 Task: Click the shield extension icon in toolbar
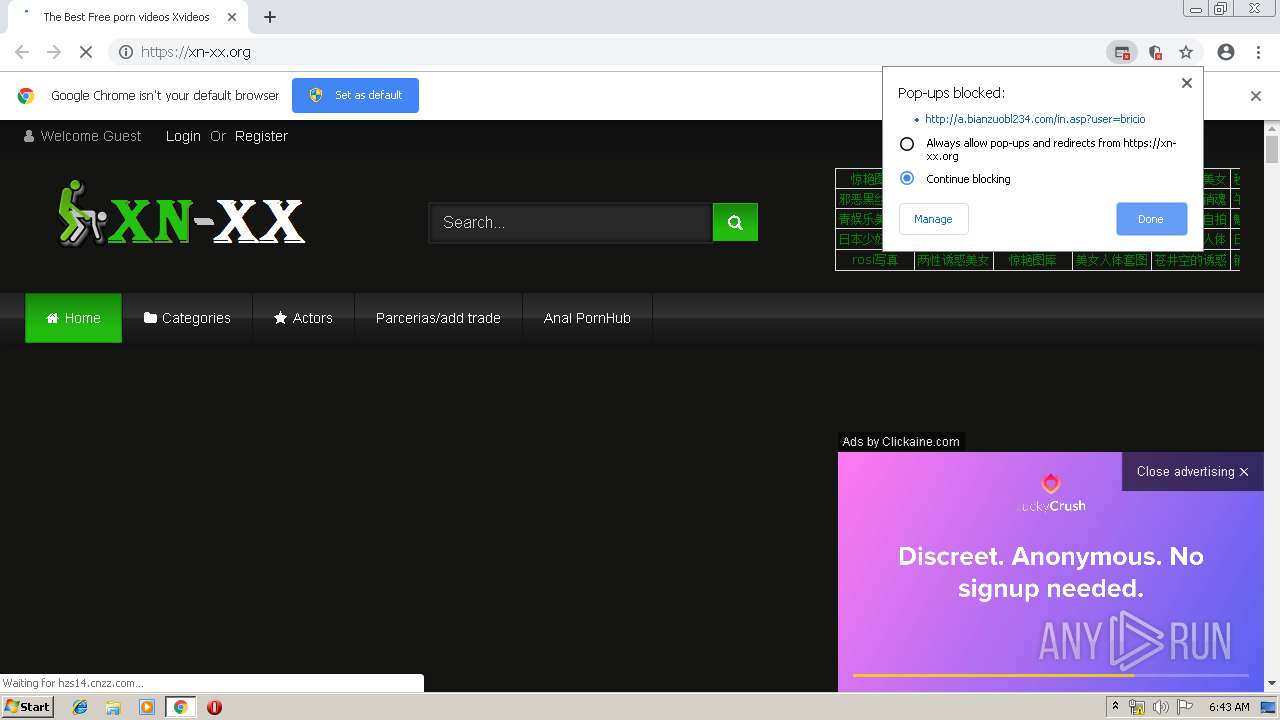tap(1155, 52)
